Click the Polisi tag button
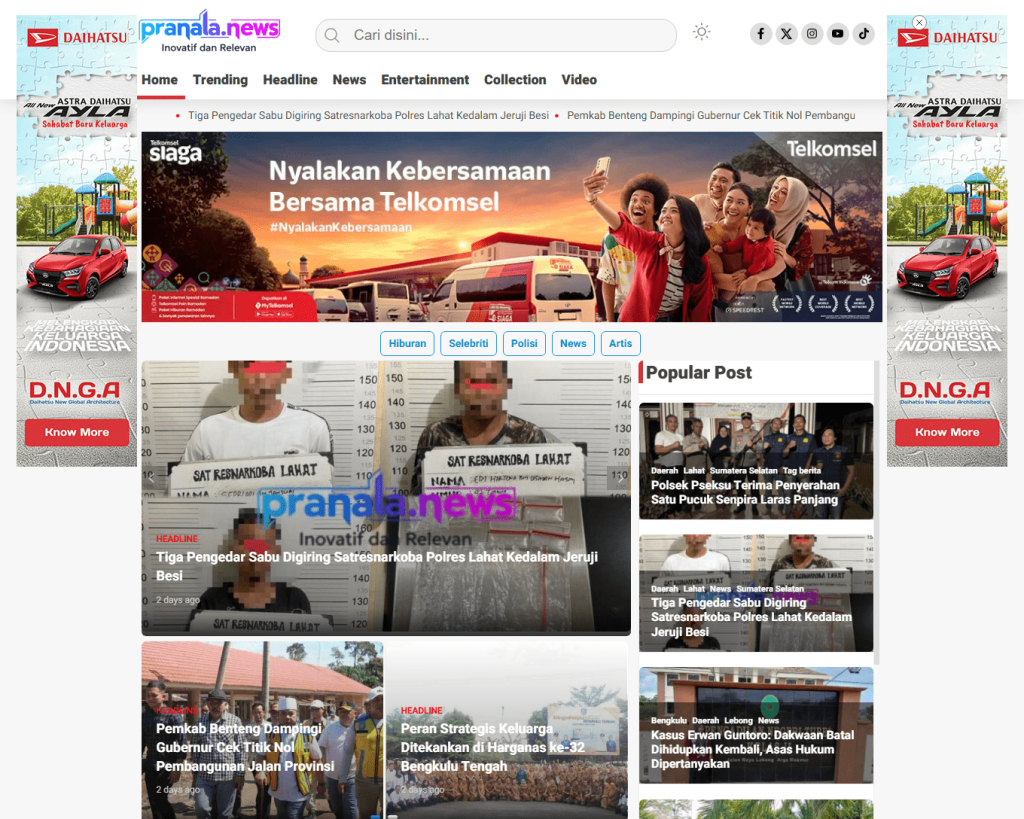The image size is (1024, 819). [x=524, y=344]
